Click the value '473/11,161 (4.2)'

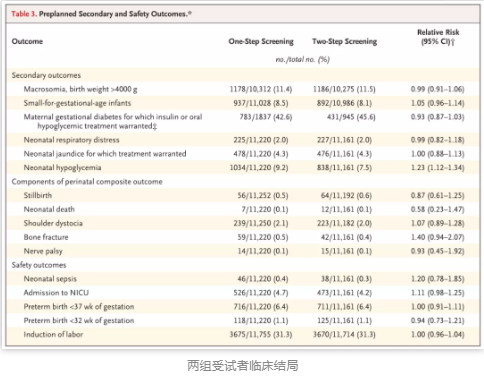(x=344, y=293)
